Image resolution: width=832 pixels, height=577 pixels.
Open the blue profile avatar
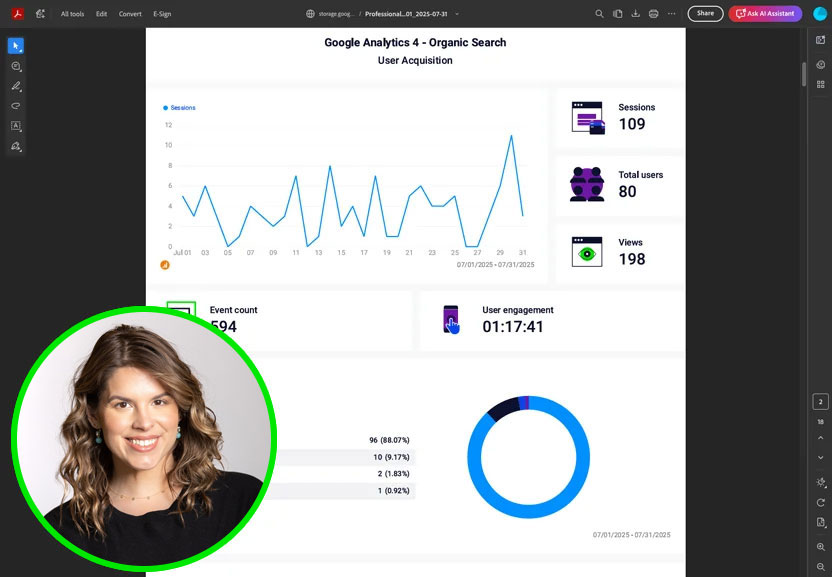820,14
